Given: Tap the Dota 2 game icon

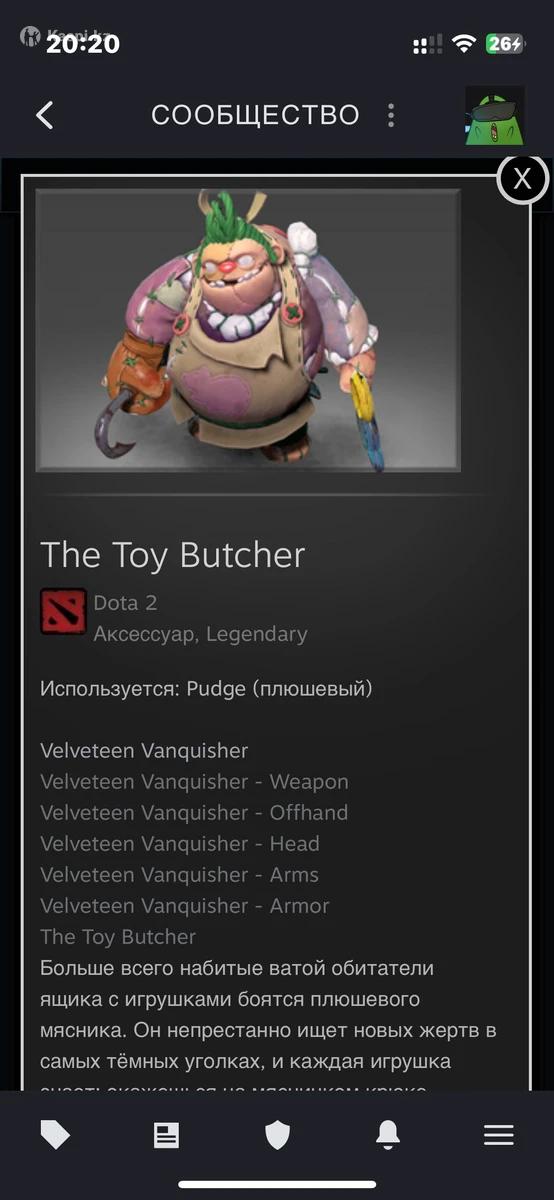Looking at the screenshot, I should point(62,612).
